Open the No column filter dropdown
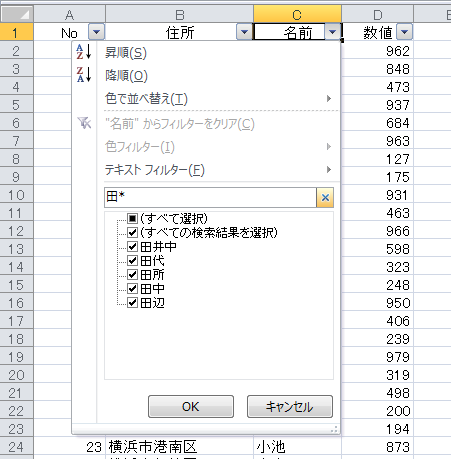451x459 pixels. (97, 32)
